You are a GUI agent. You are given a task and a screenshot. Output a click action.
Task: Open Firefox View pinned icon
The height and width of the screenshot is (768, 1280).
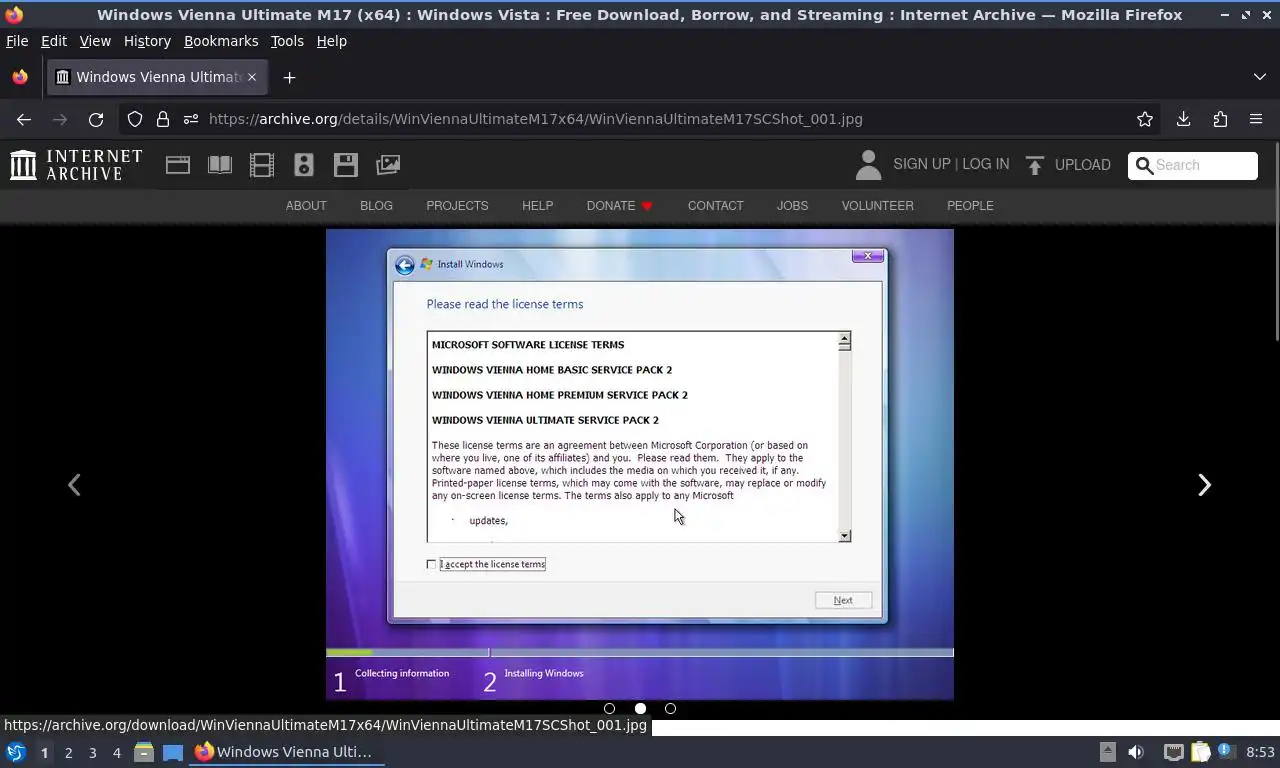[x=19, y=77]
